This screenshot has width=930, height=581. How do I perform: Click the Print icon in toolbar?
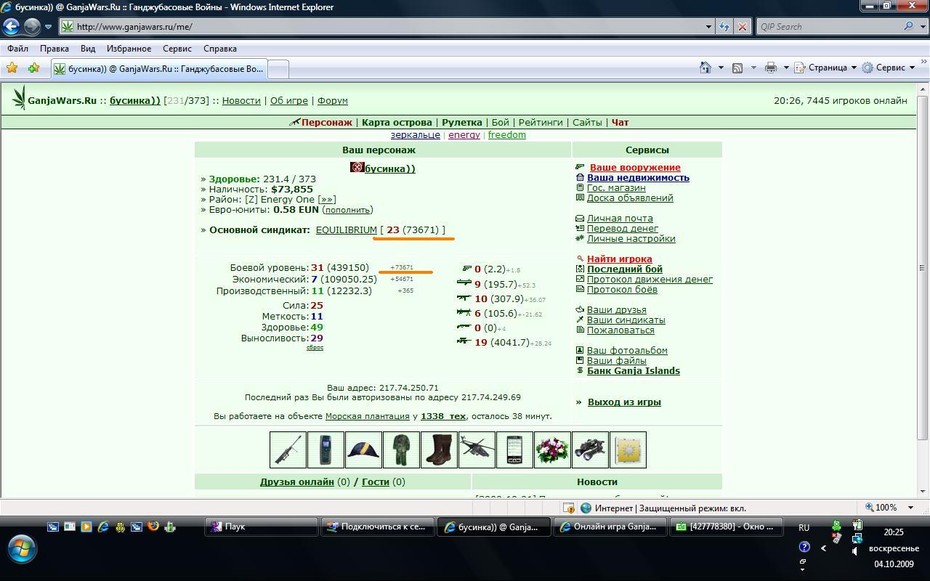770,68
